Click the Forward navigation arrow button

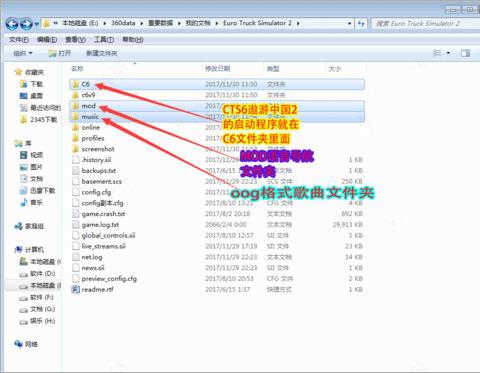pyautogui.click(x=26, y=24)
